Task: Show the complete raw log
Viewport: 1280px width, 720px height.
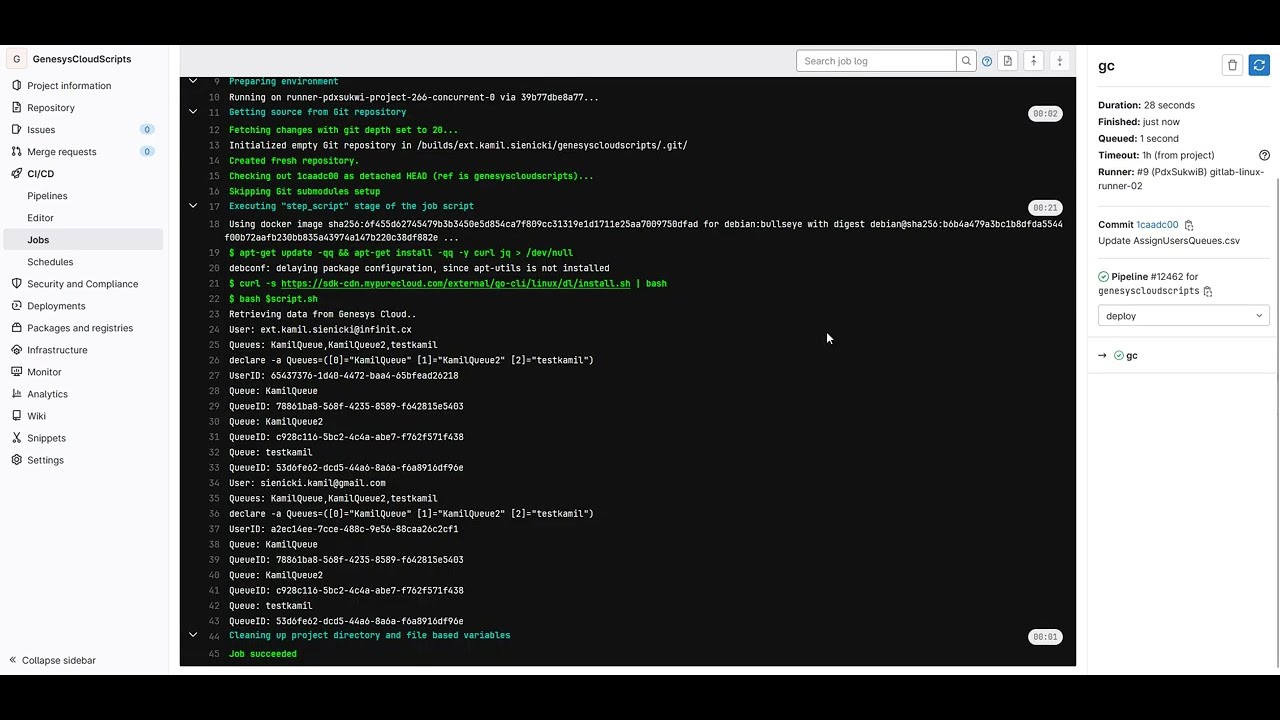Action: [x=1008, y=61]
